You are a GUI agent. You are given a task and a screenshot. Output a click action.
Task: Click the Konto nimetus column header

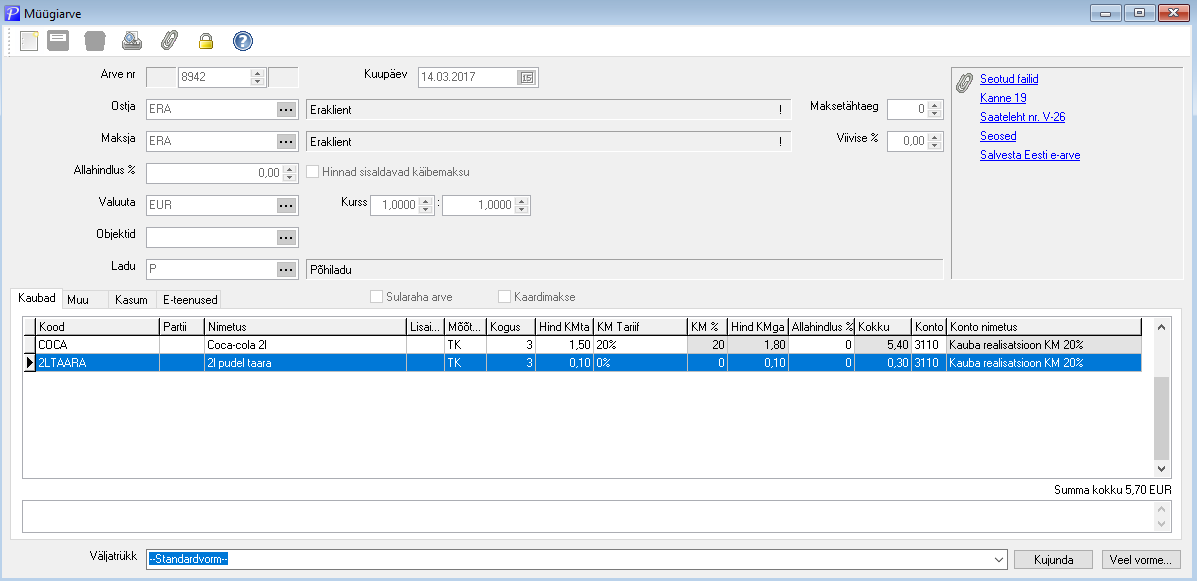coord(1044,327)
